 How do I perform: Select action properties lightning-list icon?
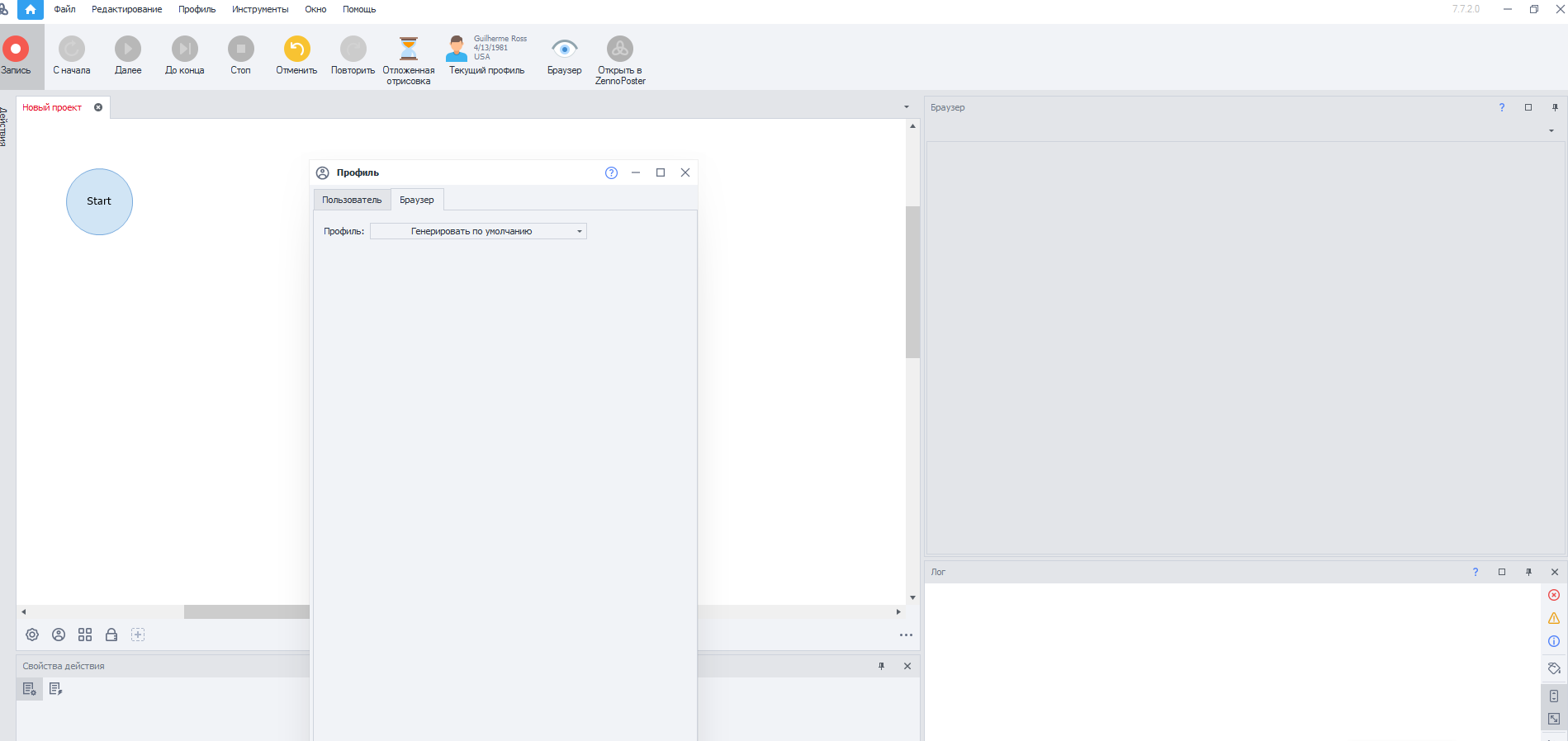(56, 689)
